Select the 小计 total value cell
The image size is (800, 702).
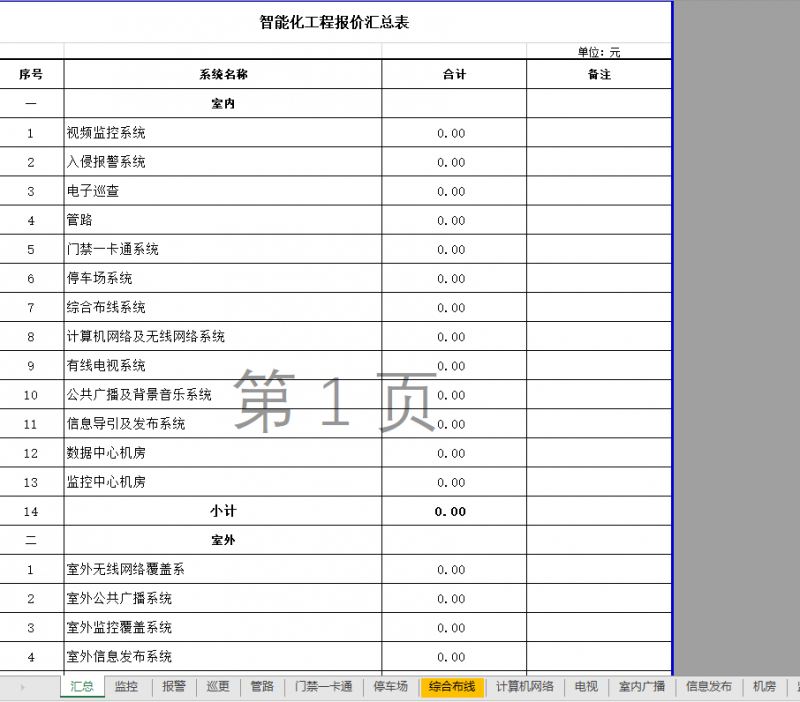pyautogui.click(x=452, y=511)
